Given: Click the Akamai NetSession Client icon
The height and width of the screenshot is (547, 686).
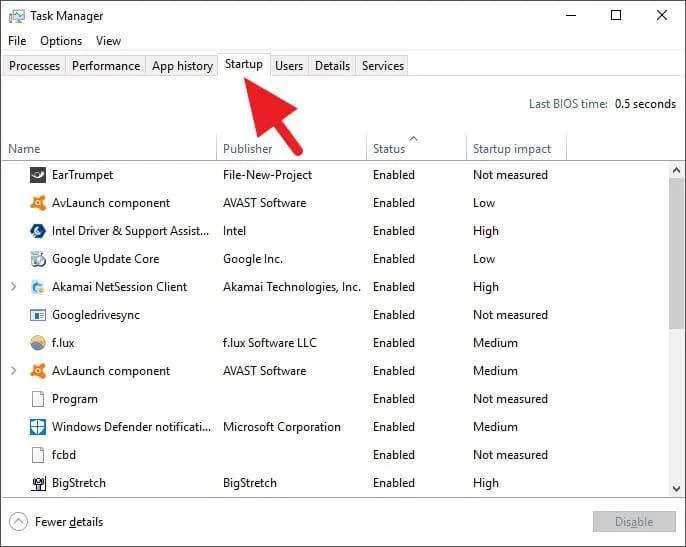Looking at the screenshot, I should 38,287.
